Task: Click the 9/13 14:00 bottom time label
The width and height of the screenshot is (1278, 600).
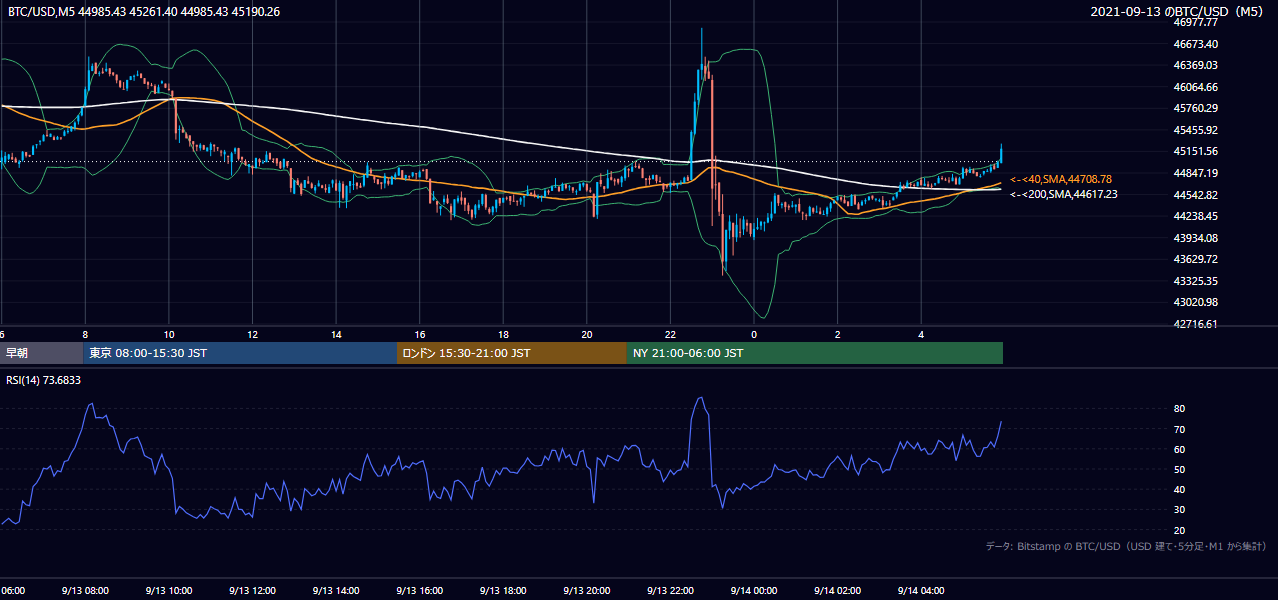Action: pos(335,591)
